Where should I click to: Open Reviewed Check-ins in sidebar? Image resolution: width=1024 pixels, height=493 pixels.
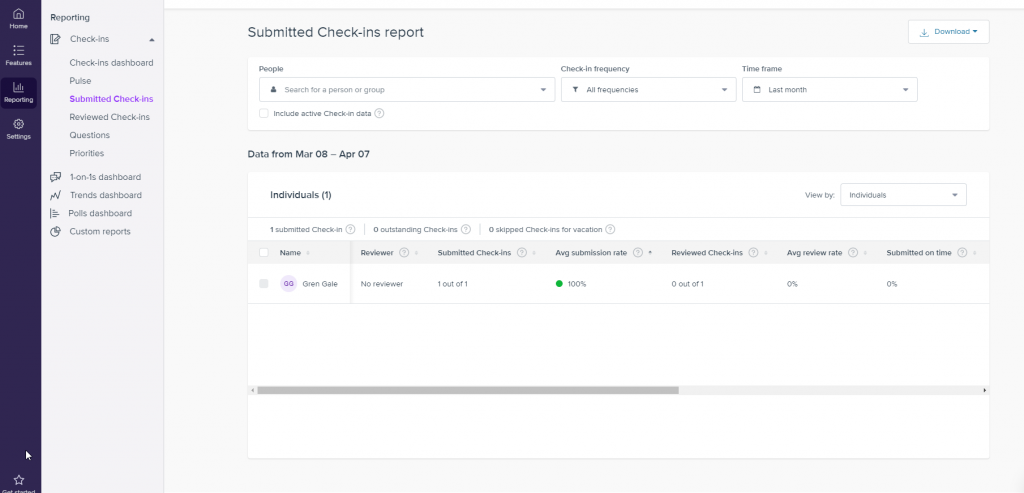coord(109,118)
